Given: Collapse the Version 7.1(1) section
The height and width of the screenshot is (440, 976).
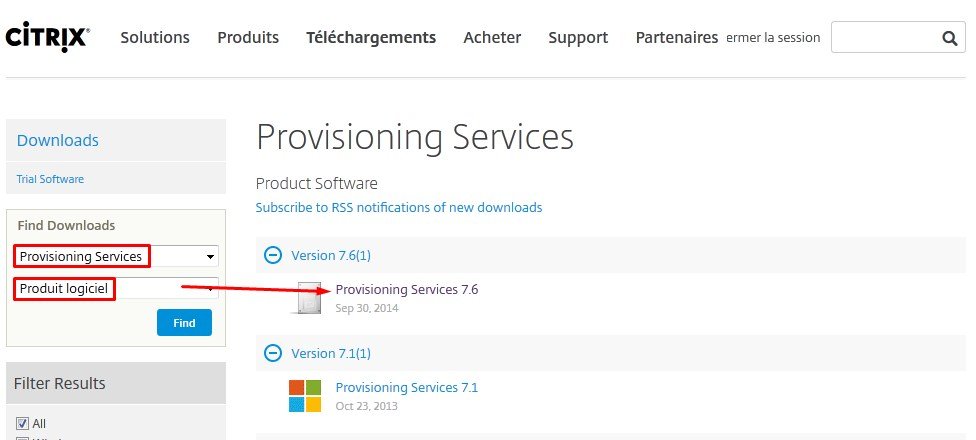Looking at the screenshot, I should 272,353.
